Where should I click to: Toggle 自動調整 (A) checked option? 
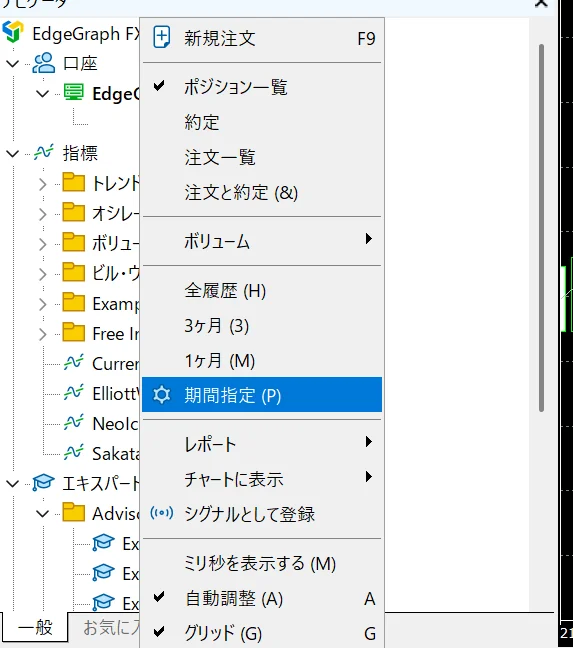(262, 598)
